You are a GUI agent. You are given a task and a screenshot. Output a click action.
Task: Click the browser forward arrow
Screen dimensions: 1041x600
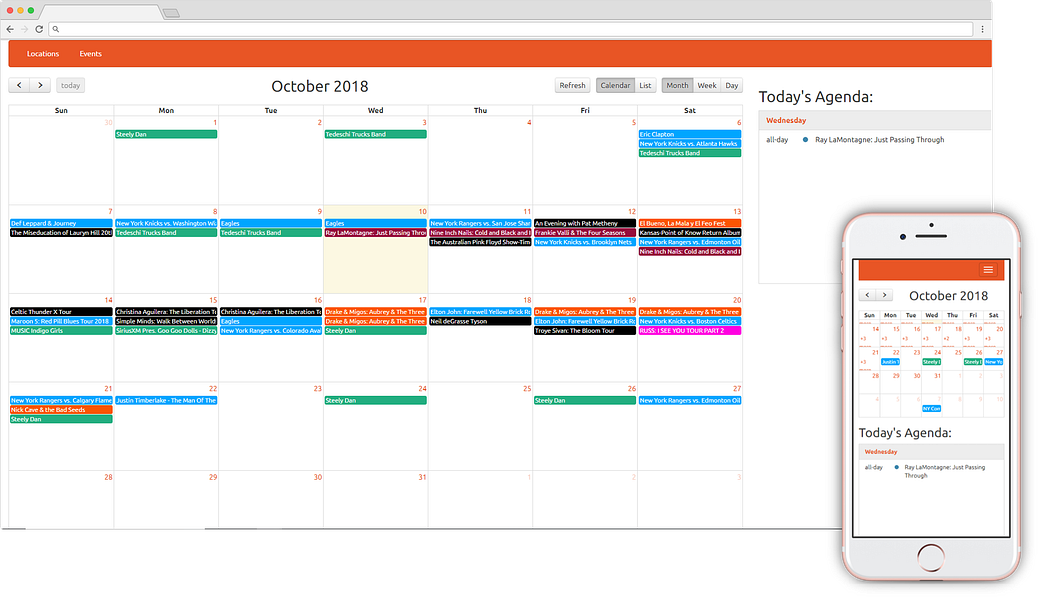(25, 29)
